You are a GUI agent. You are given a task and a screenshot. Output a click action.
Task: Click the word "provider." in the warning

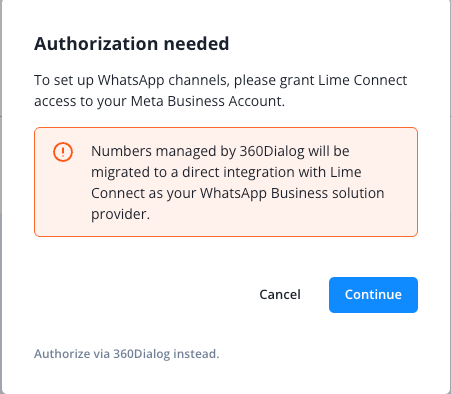coord(120,215)
